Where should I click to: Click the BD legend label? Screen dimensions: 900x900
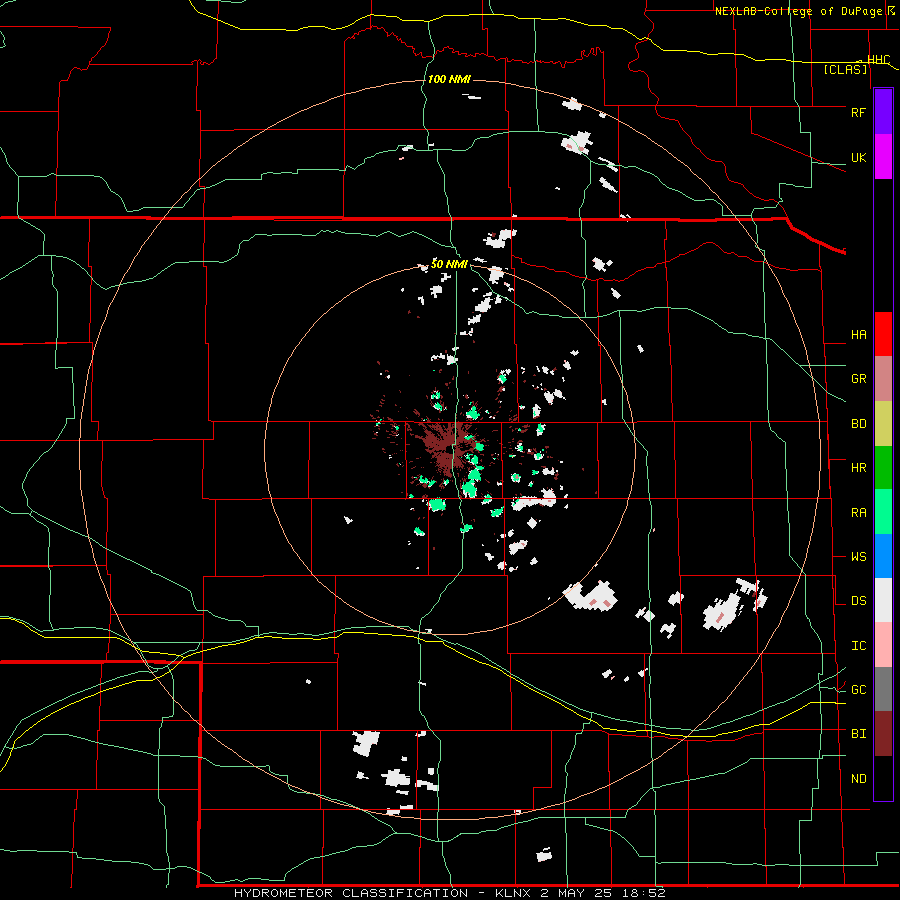tap(858, 424)
